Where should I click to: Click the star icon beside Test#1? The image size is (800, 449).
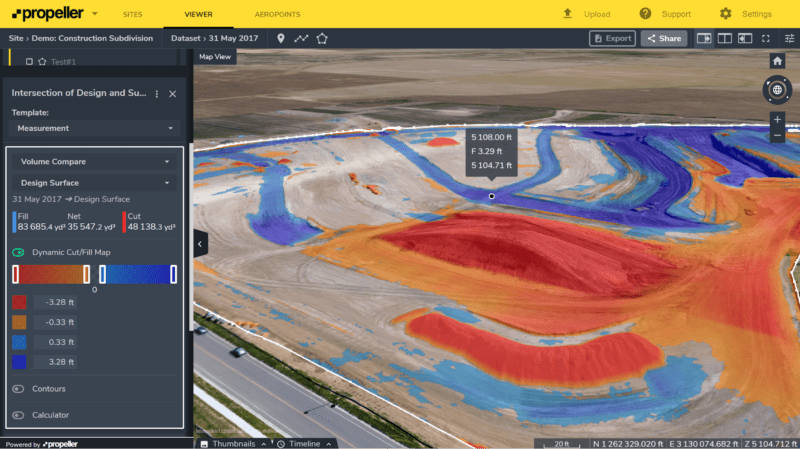[x=42, y=62]
